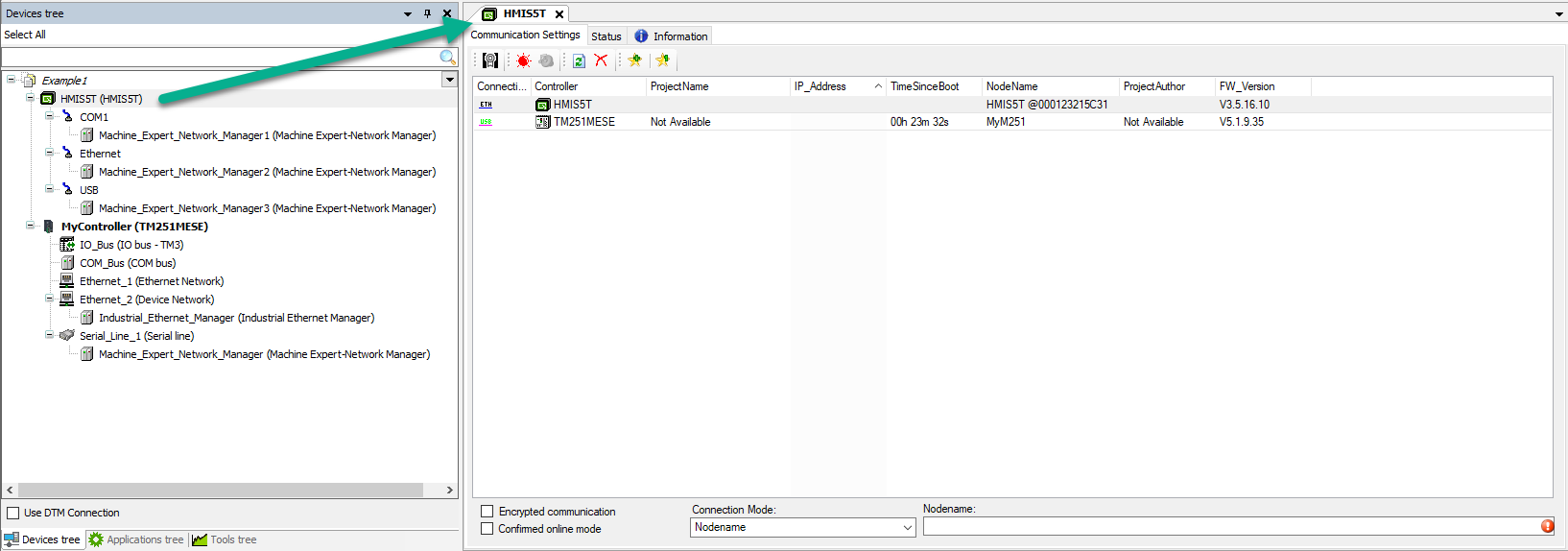
Task: Switch to the Status tab
Action: point(606,36)
